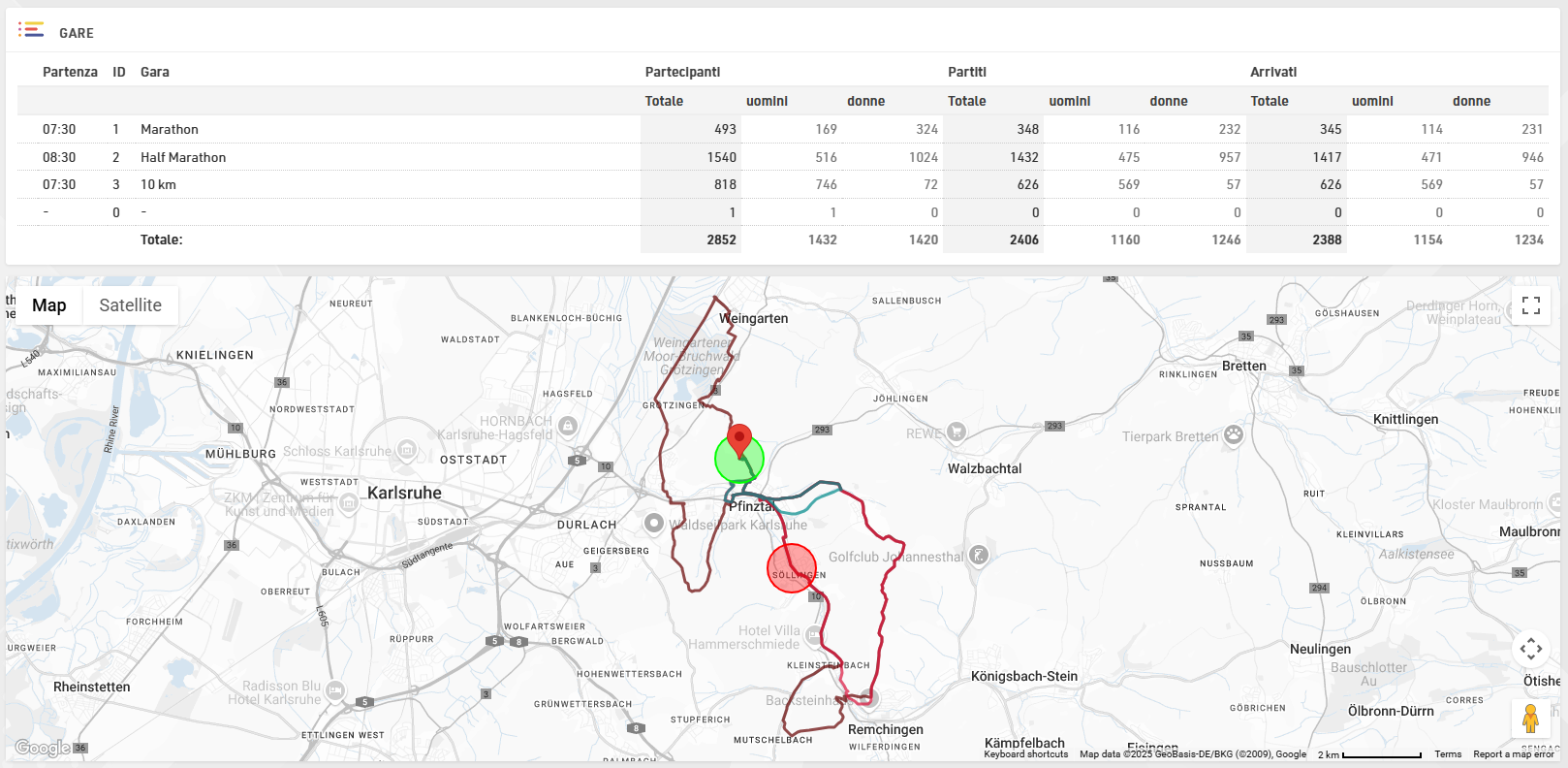Screen dimensions: 1568x768
Task: Click the Google logo on map
Action: click(43, 748)
